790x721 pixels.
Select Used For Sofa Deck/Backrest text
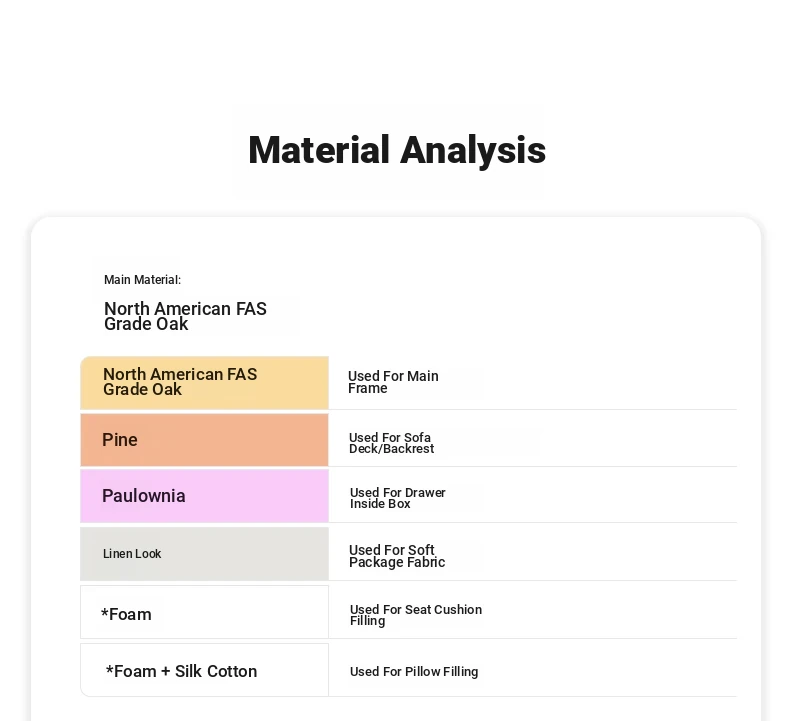(391, 443)
